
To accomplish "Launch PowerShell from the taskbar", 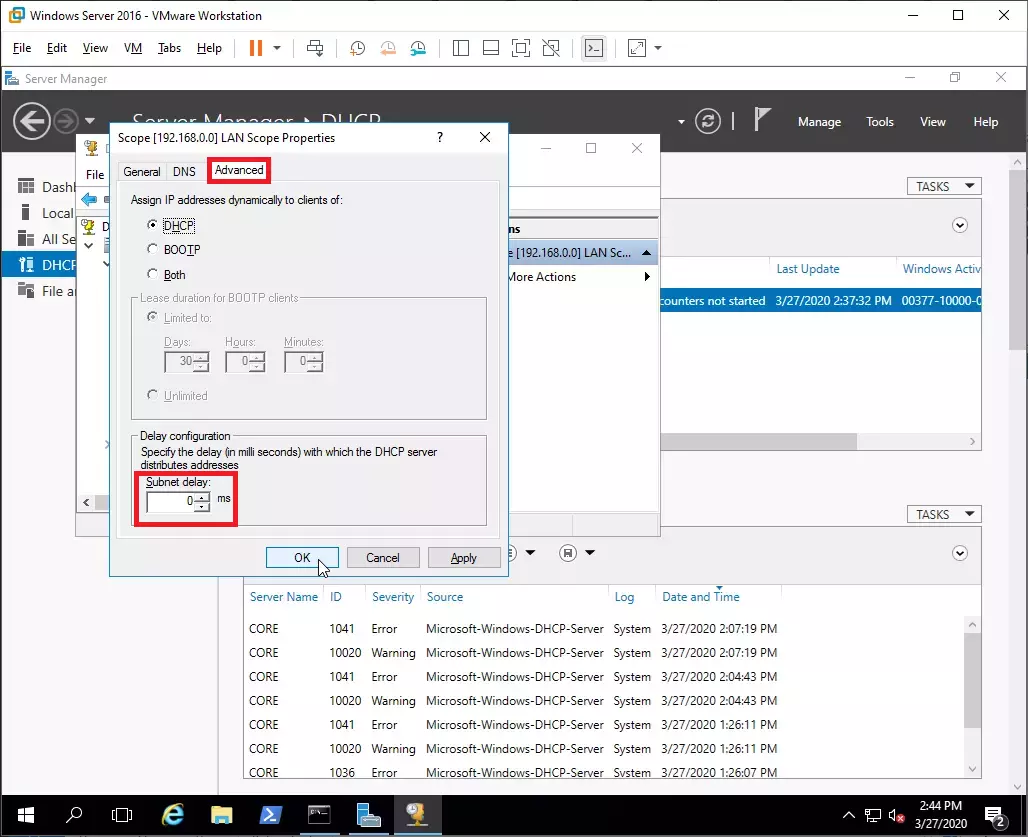I will pos(271,815).
